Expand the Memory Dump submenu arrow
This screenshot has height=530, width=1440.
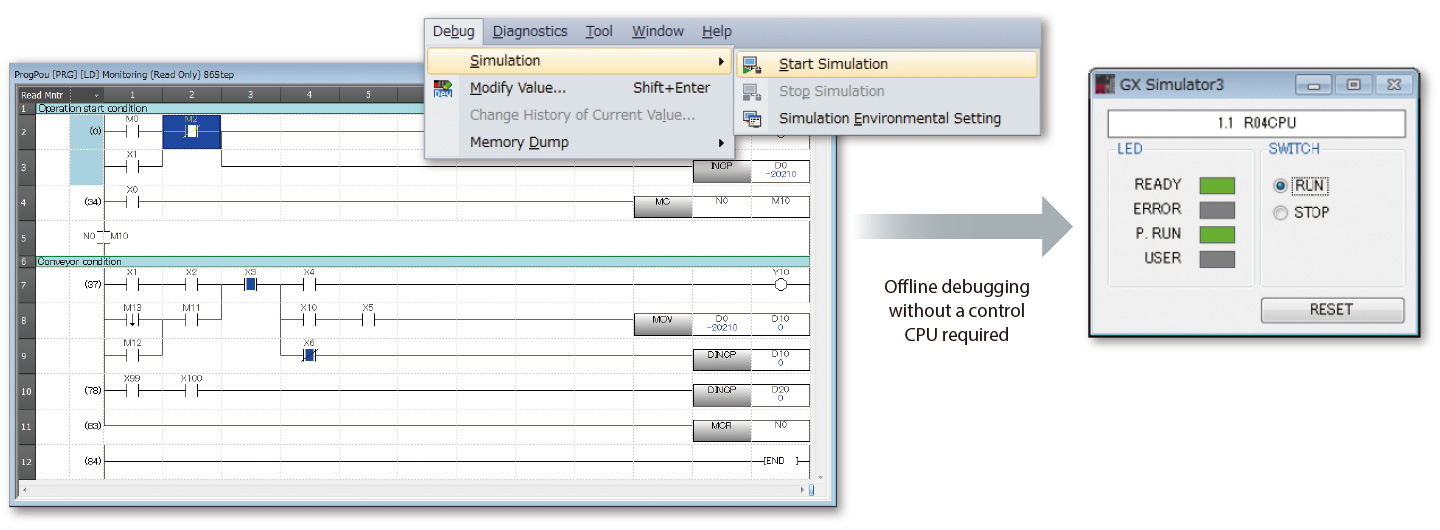tap(721, 143)
